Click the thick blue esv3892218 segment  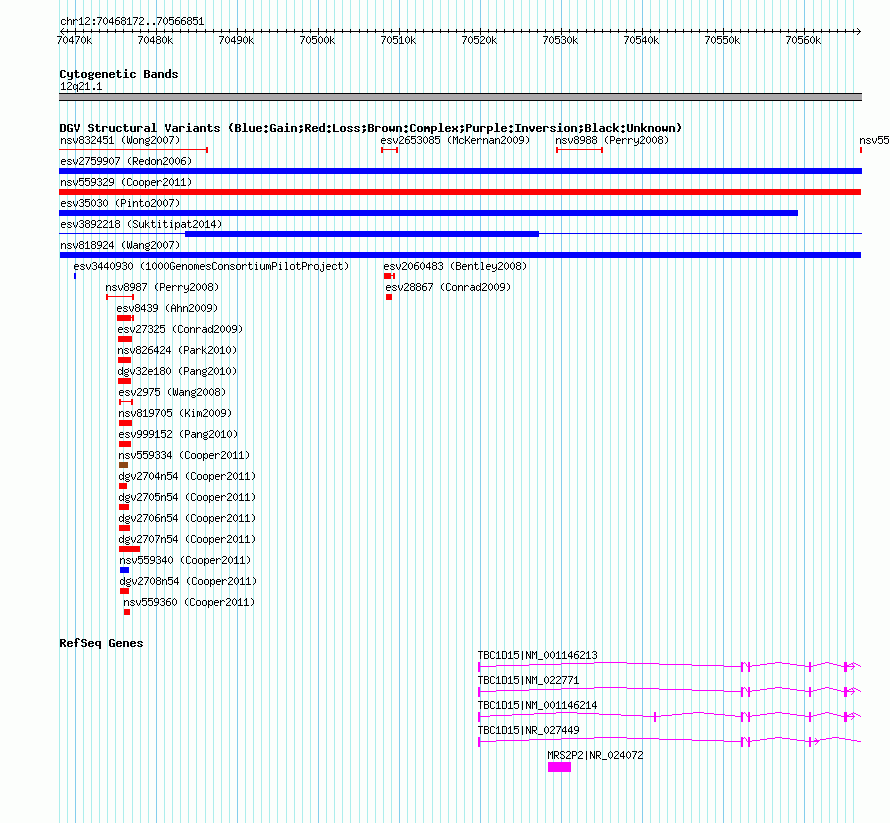(362, 234)
